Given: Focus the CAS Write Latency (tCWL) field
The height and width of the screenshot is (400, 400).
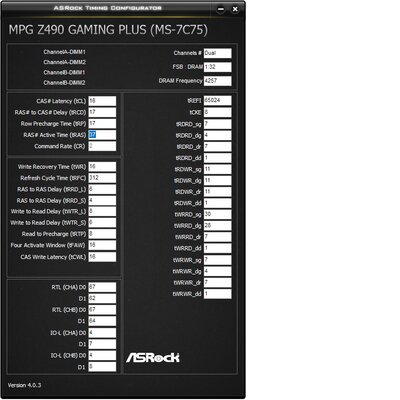Looking at the screenshot, I should click(x=102, y=257).
